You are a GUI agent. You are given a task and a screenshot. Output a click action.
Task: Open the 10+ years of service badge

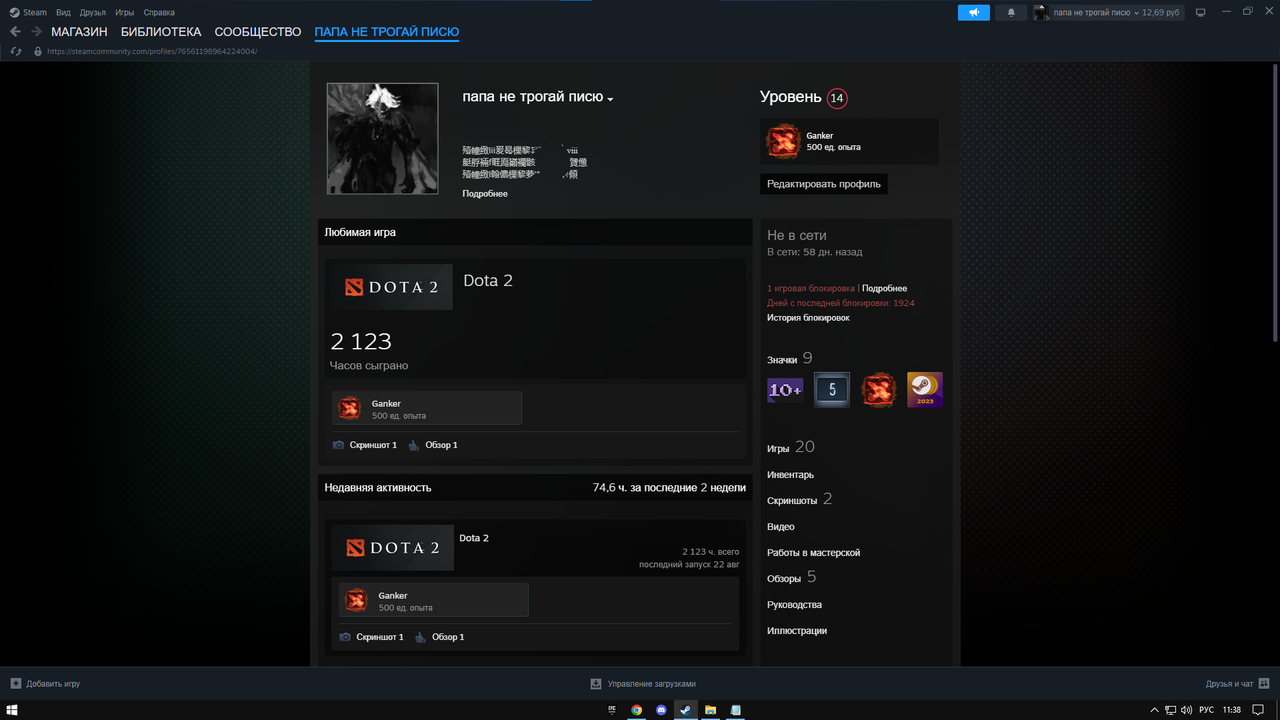click(785, 390)
